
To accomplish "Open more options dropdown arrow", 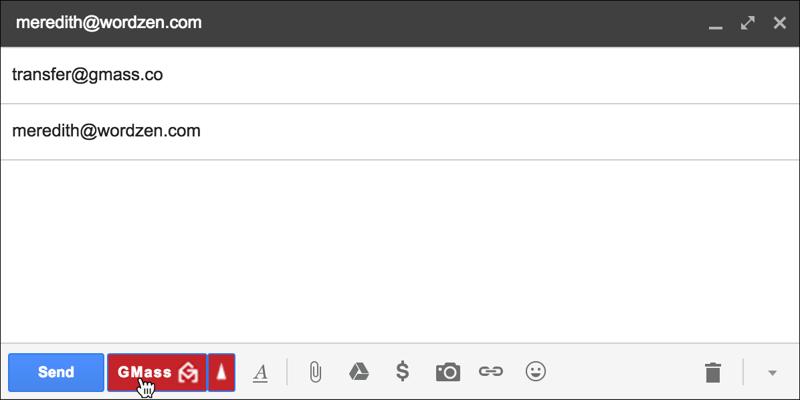I will 772,372.
